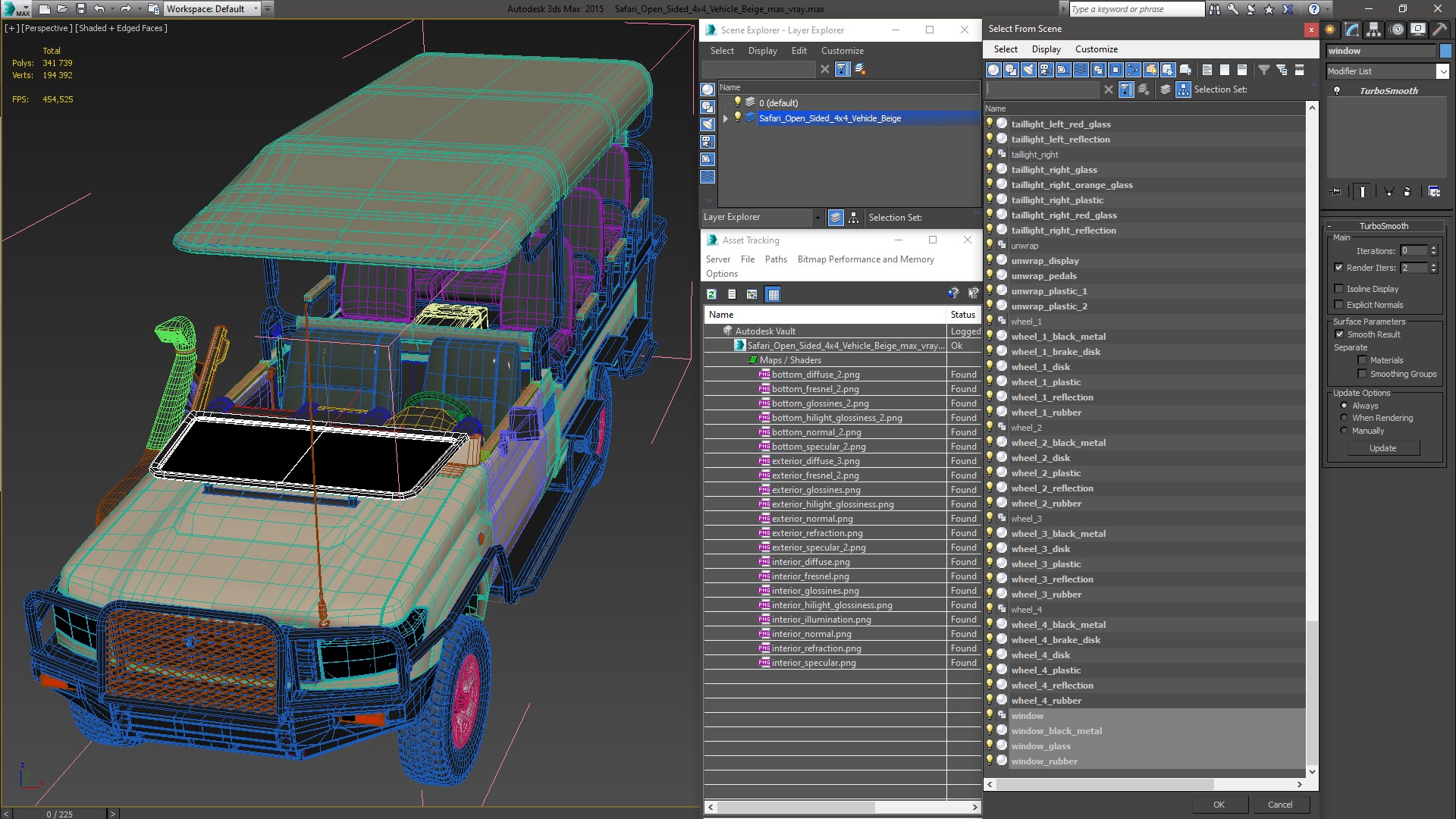Open Edit menu in Scene Explorer
Image resolution: width=1456 pixels, height=819 pixels.
pos(799,51)
